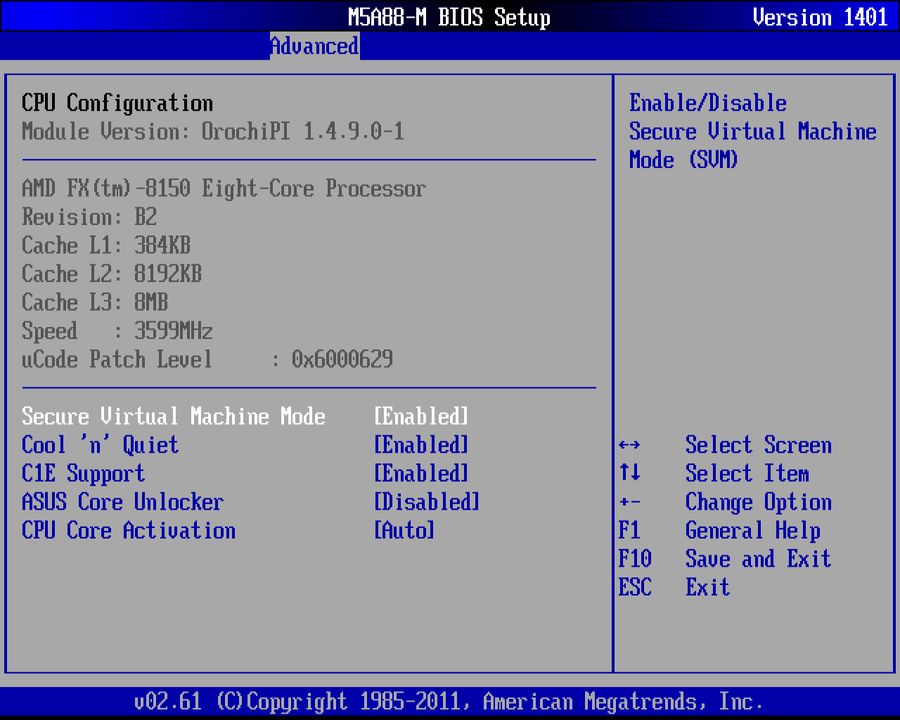This screenshot has width=900, height=720.
Task: Select the Cool 'n' Quiet option
Action: [100, 445]
